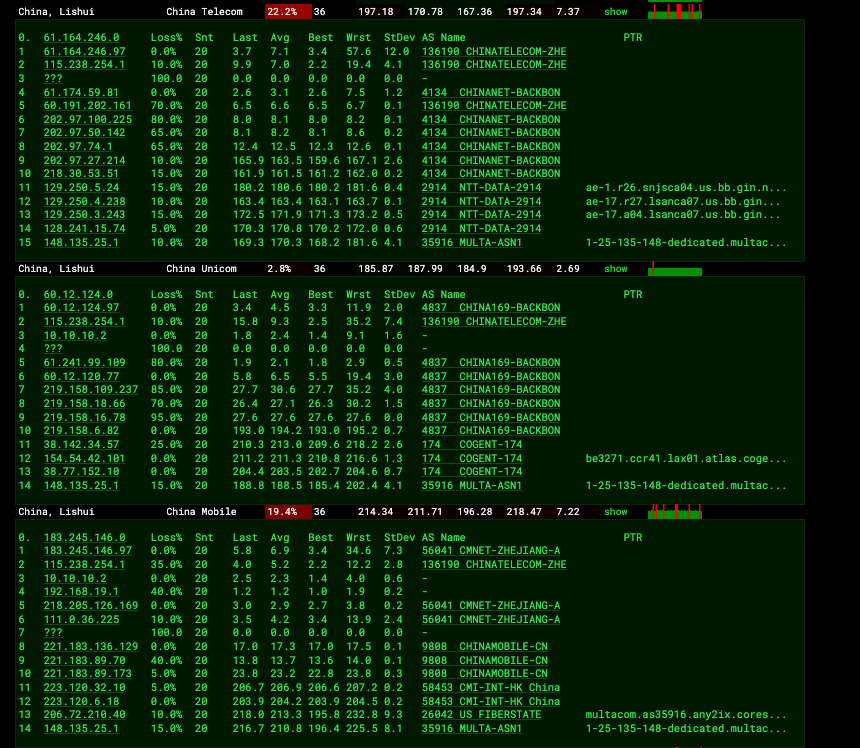This screenshot has height=748, width=860.
Task: Open IP address 183.245.146.97
Action: tap(88, 550)
